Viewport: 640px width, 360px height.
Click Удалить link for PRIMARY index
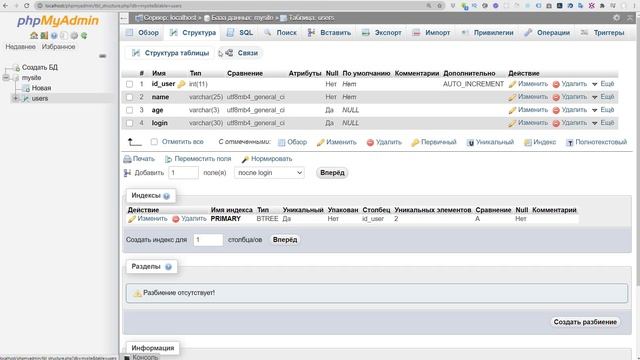(189, 219)
